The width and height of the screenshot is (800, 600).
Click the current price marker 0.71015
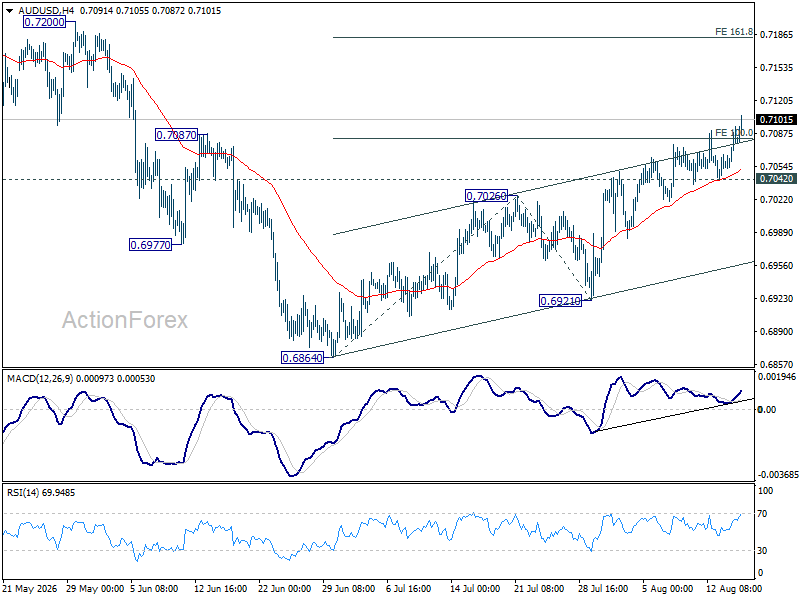click(776, 119)
